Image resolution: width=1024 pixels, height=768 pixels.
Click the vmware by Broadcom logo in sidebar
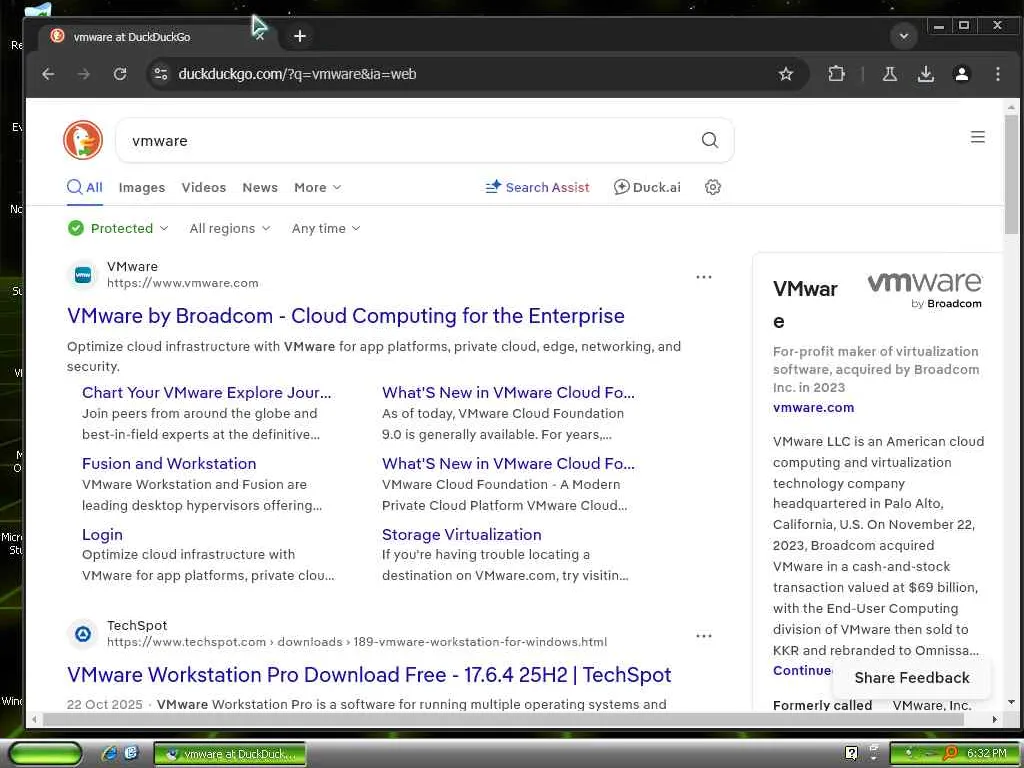[x=924, y=290]
